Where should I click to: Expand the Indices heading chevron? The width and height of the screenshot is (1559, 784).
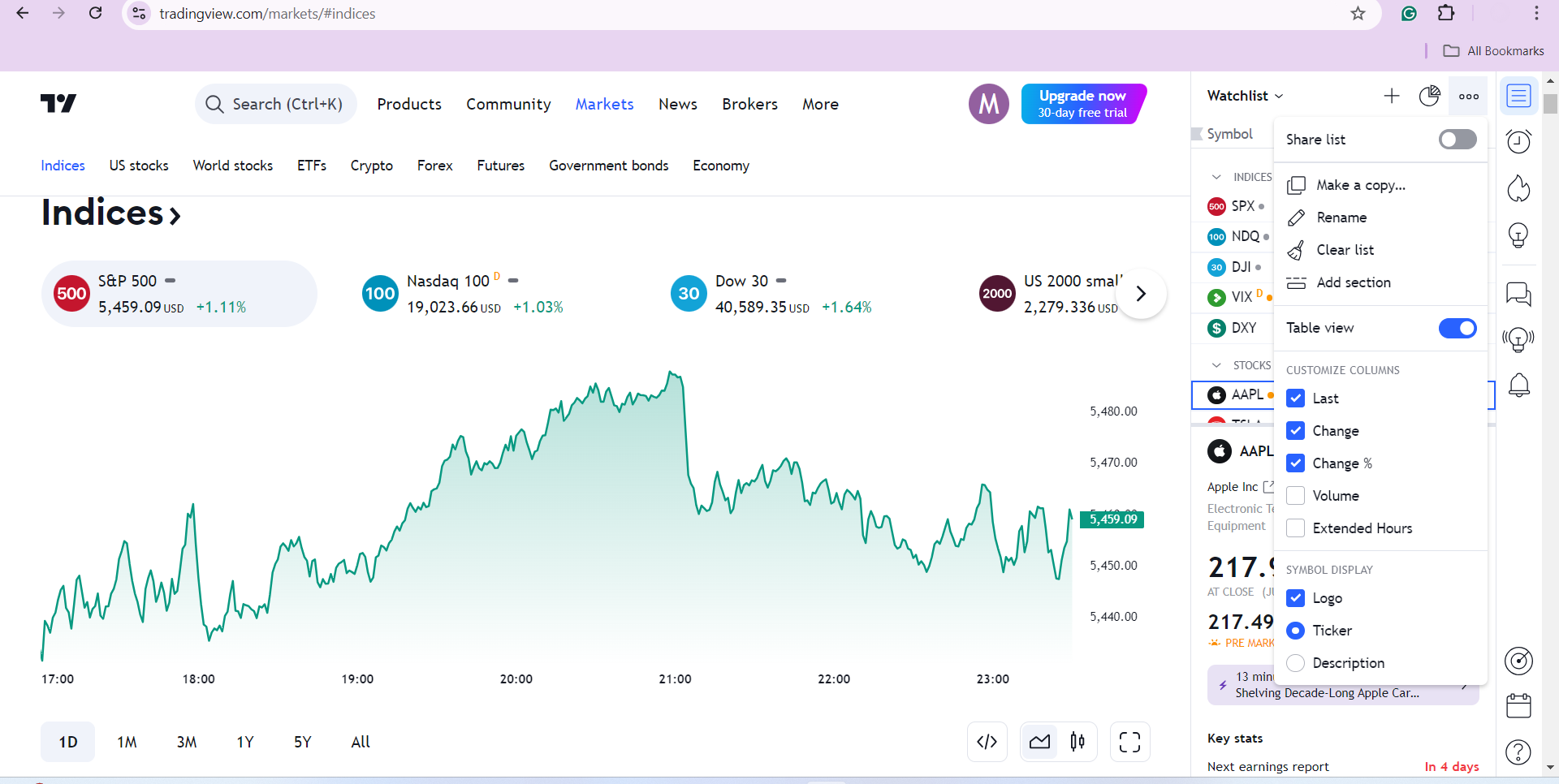pyautogui.click(x=175, y=215)
